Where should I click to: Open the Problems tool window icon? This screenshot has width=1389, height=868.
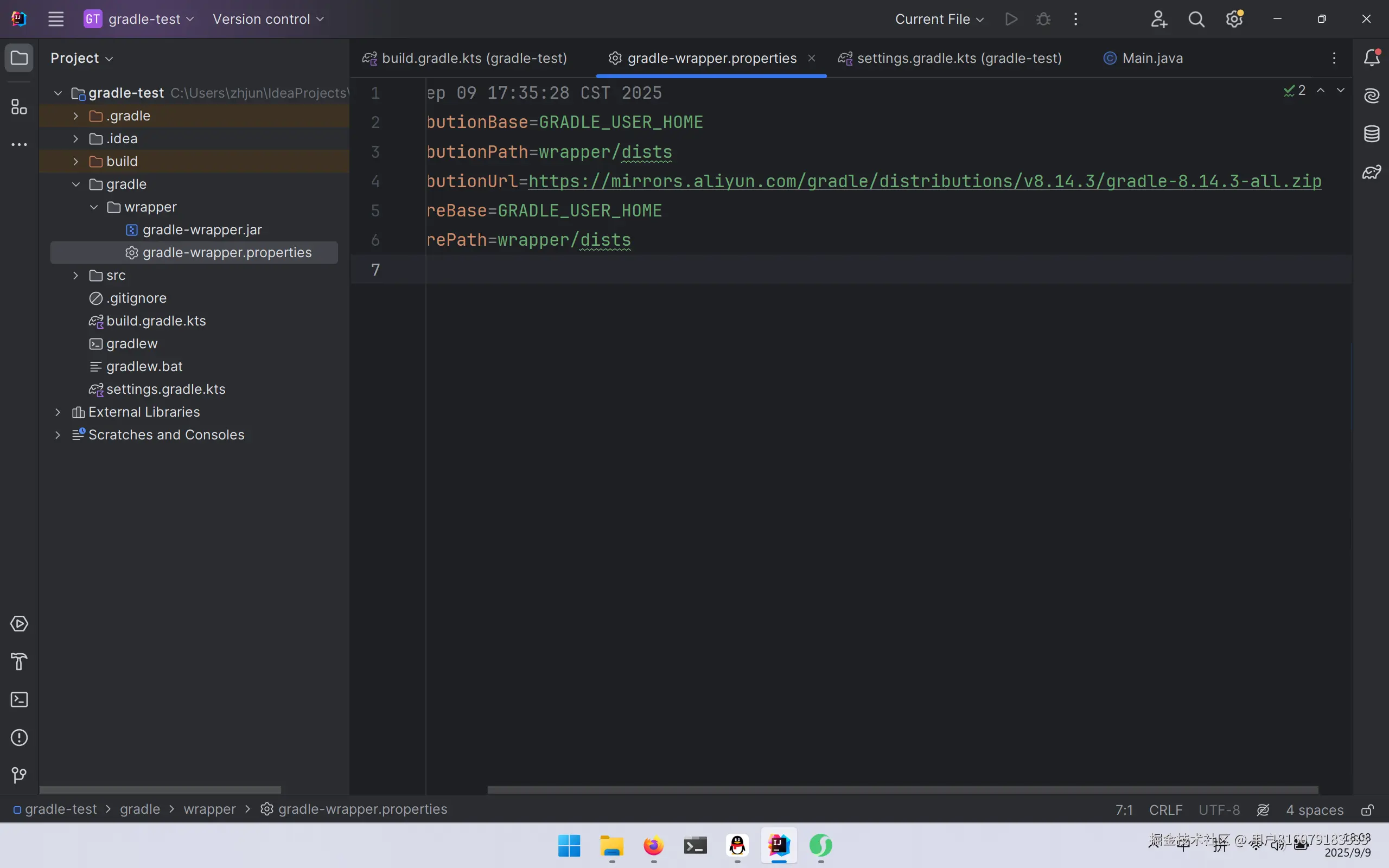[x=19, y=737]
